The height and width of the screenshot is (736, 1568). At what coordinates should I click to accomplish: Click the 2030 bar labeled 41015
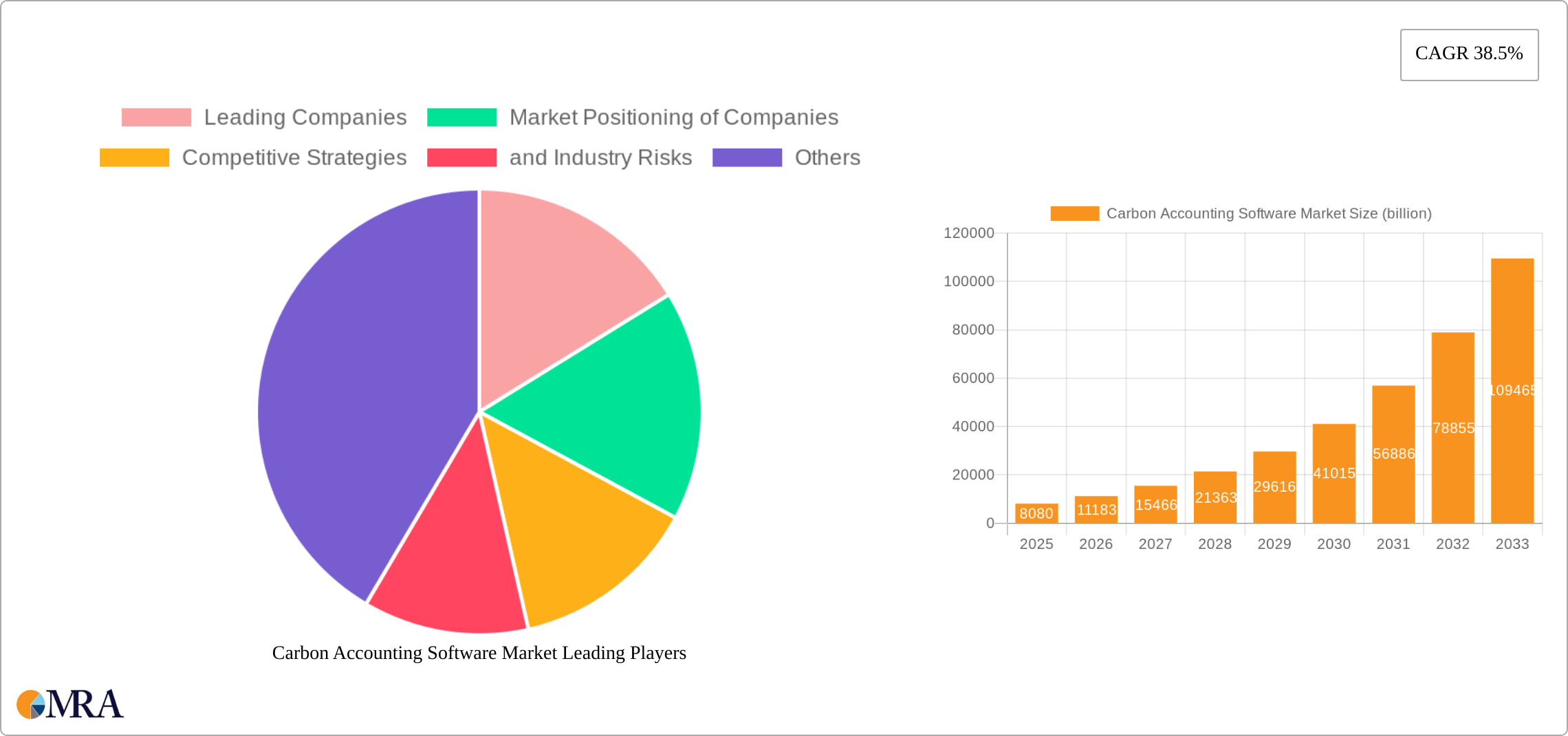point(1334,473)
